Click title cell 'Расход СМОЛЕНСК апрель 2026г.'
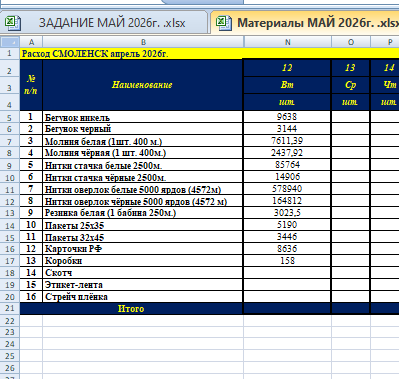 95,54
